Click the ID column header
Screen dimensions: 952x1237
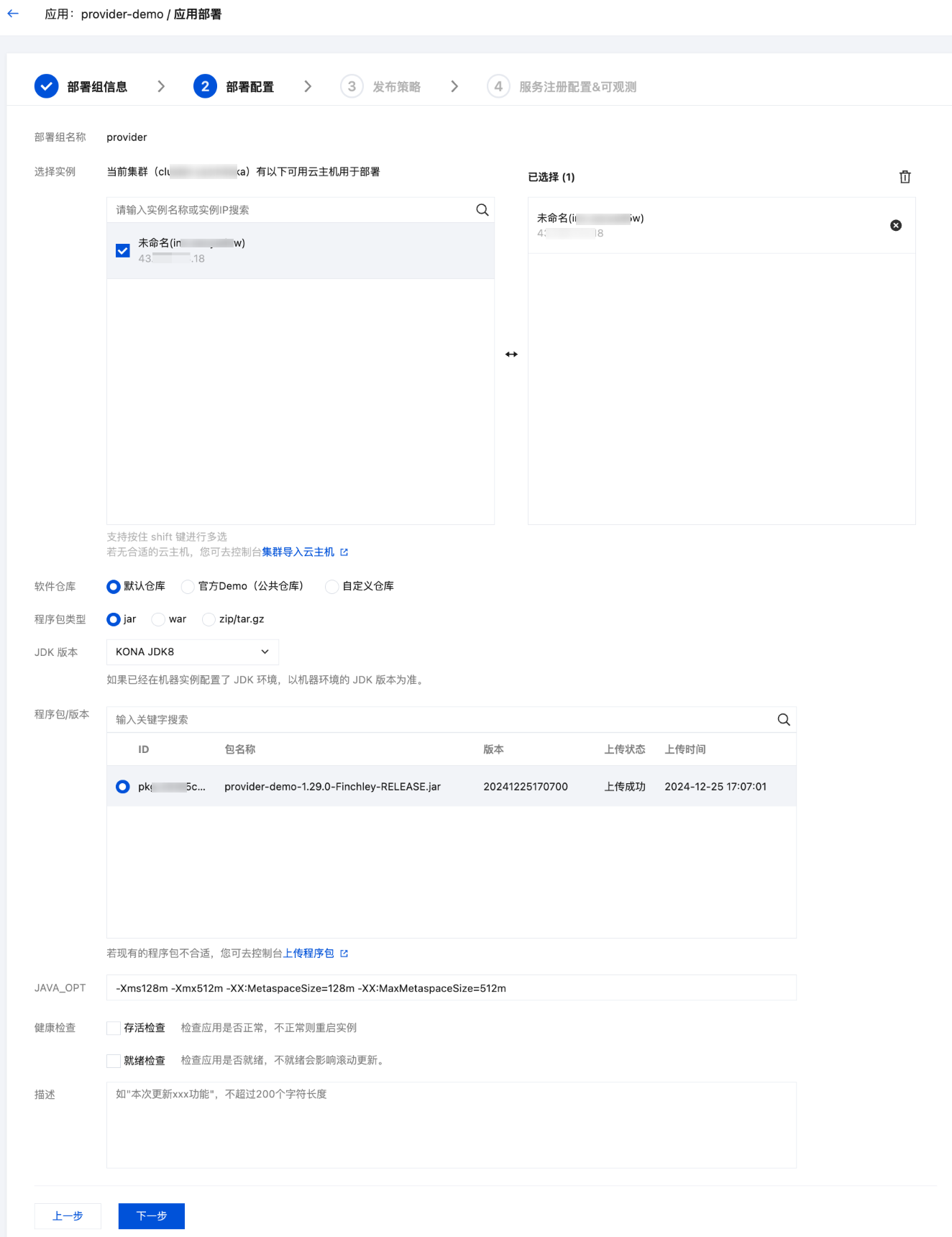[144, 749]
